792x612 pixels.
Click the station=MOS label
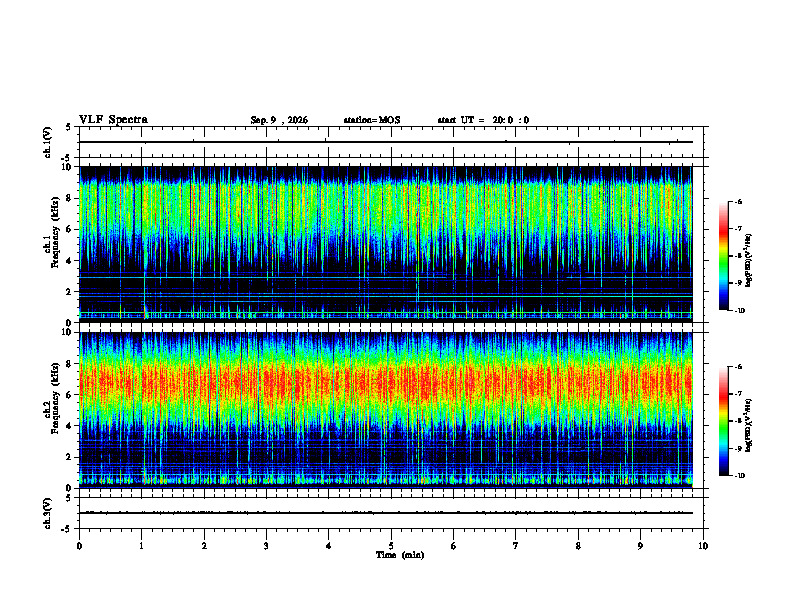372,120
